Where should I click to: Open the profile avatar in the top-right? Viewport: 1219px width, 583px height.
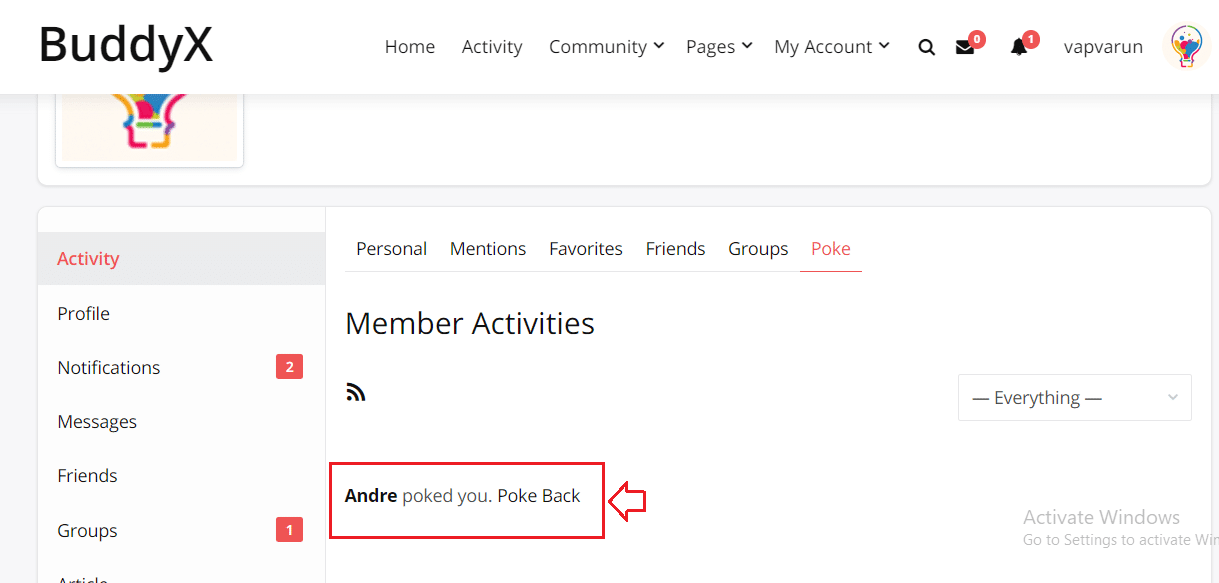1185,46
